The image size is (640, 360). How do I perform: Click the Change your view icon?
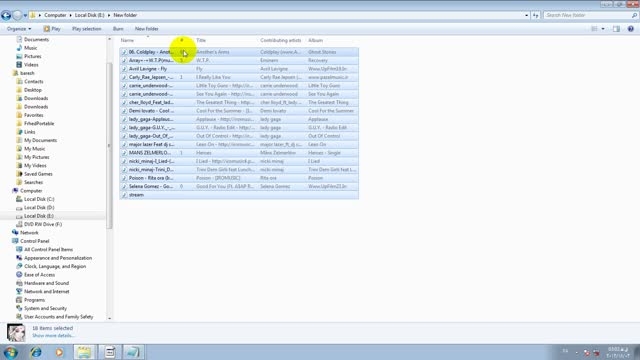point(594,29)
